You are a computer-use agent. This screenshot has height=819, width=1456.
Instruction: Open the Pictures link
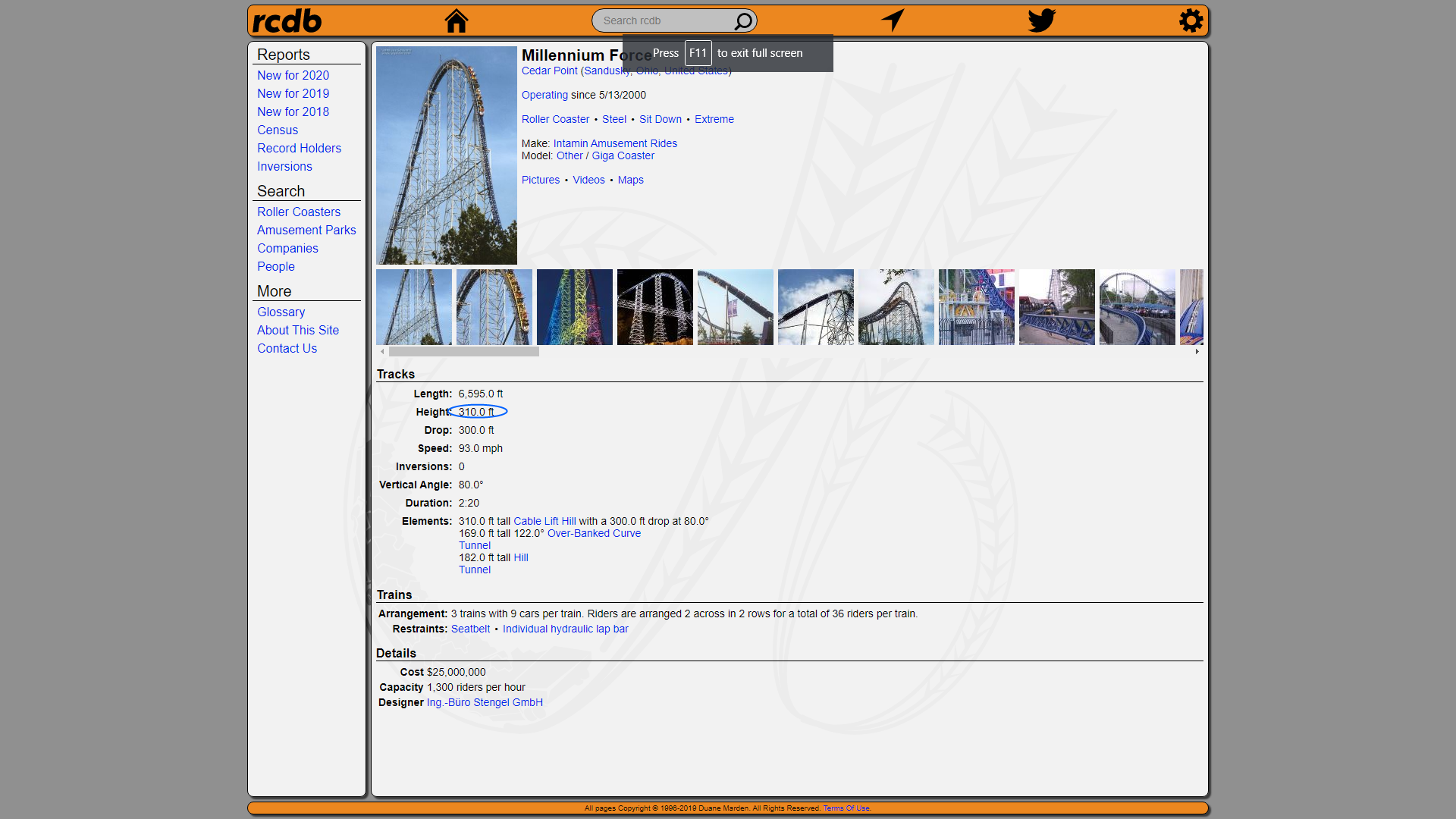[x=541, y=180]
